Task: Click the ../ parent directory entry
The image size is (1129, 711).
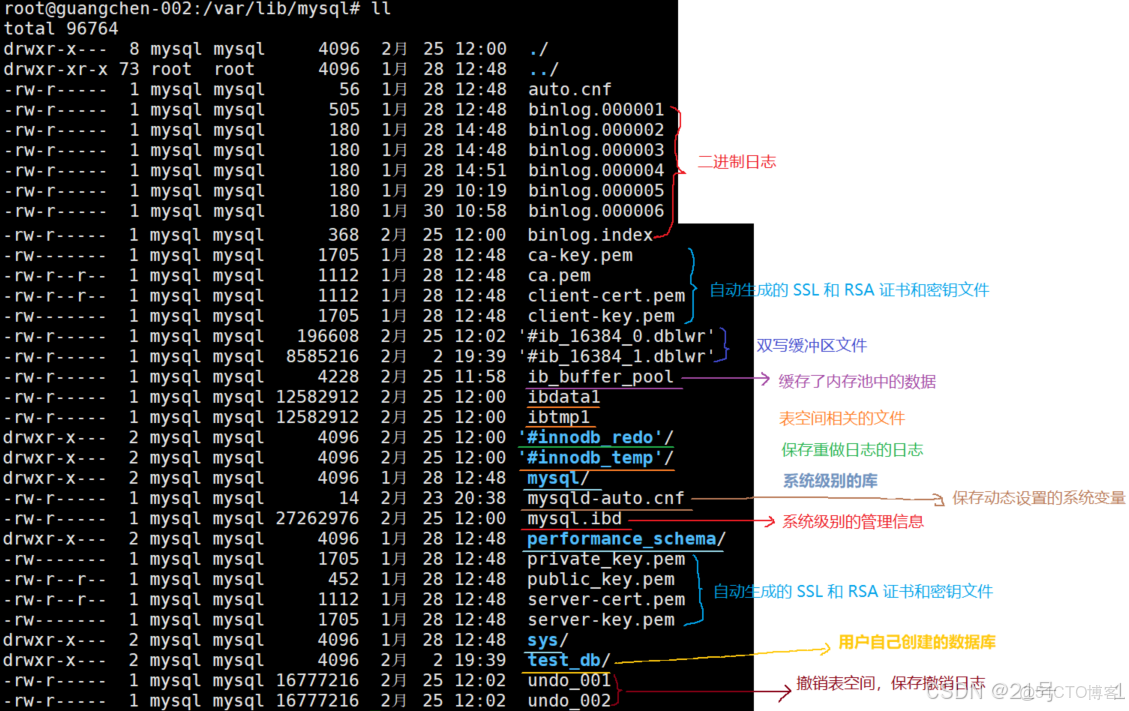Action: point(543,69)
